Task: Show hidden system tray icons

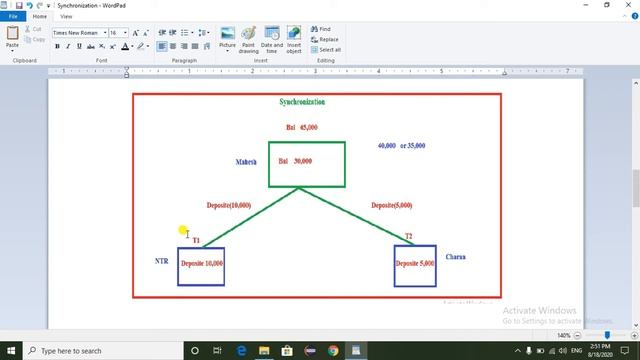Action: pos(518,351)
